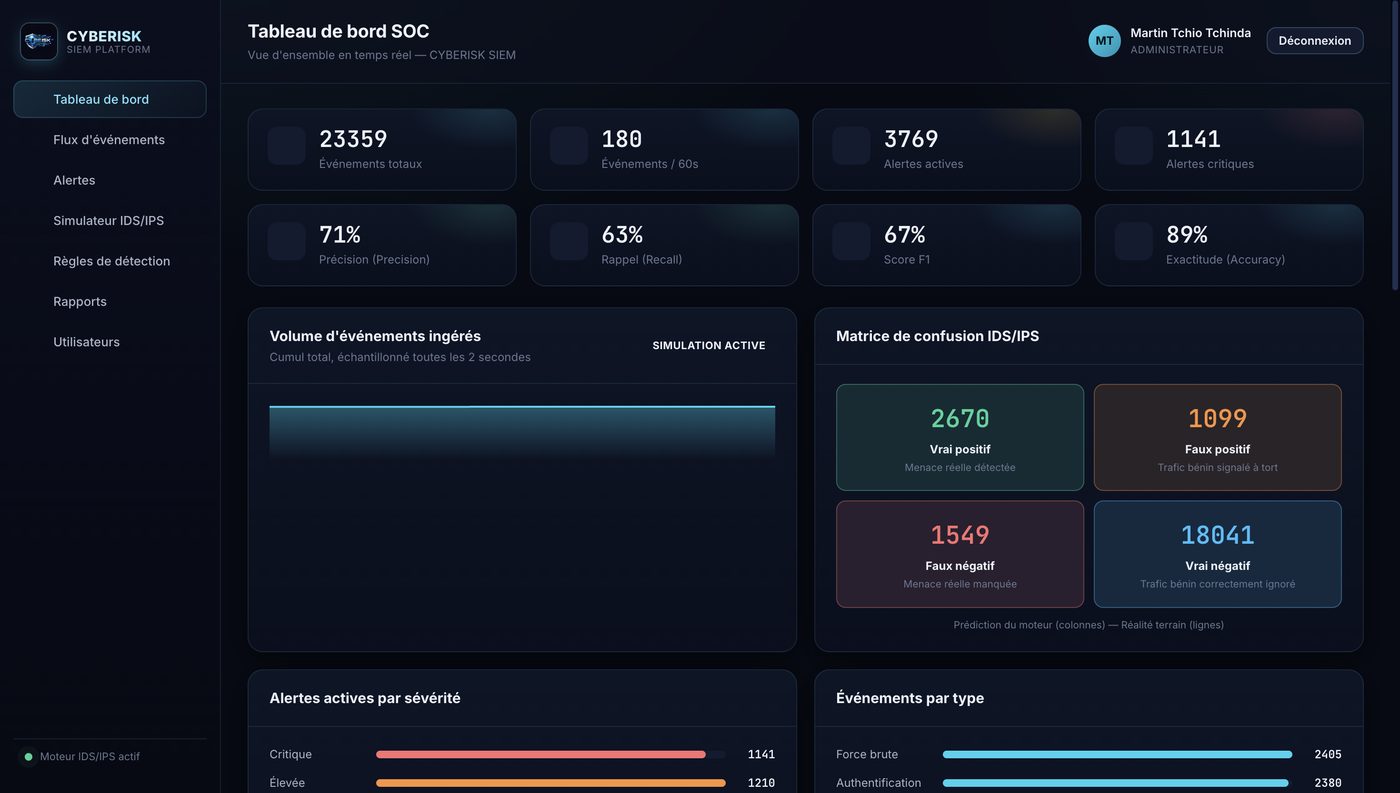Click the CYBERISK logo icon
The image size is (1400, 793).
39,42
